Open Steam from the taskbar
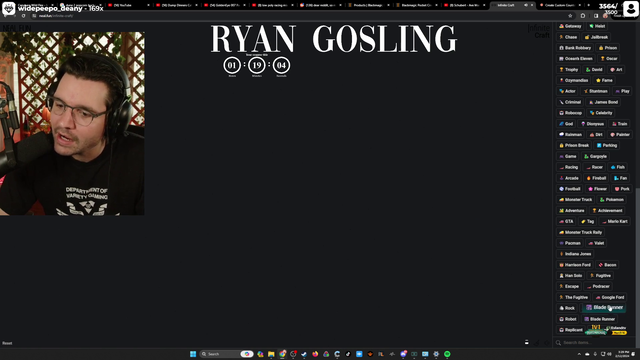The image size is (640, 360). pos(304,354)
